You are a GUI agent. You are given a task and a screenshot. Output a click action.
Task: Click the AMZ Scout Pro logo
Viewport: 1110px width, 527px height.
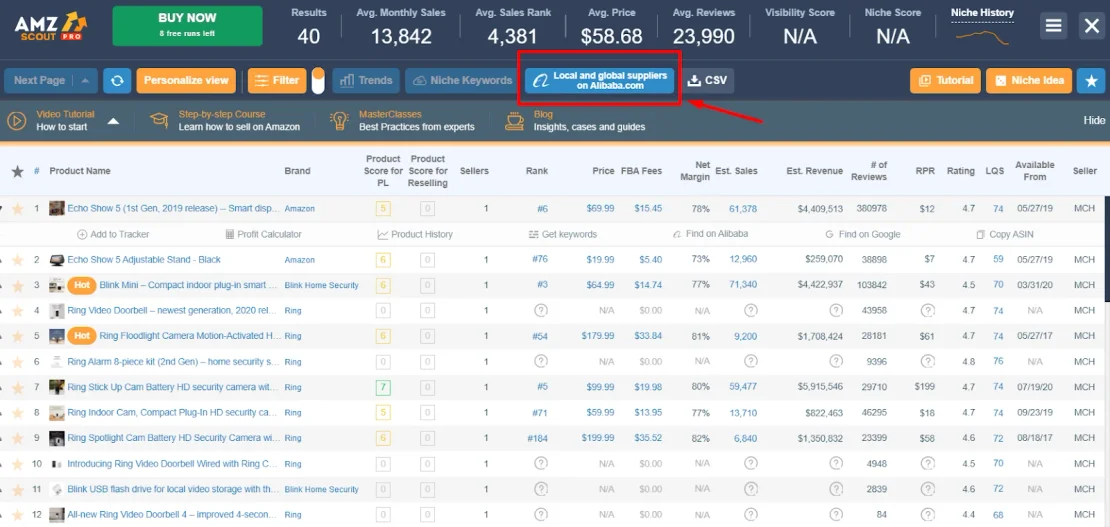(x=50, y=26)
